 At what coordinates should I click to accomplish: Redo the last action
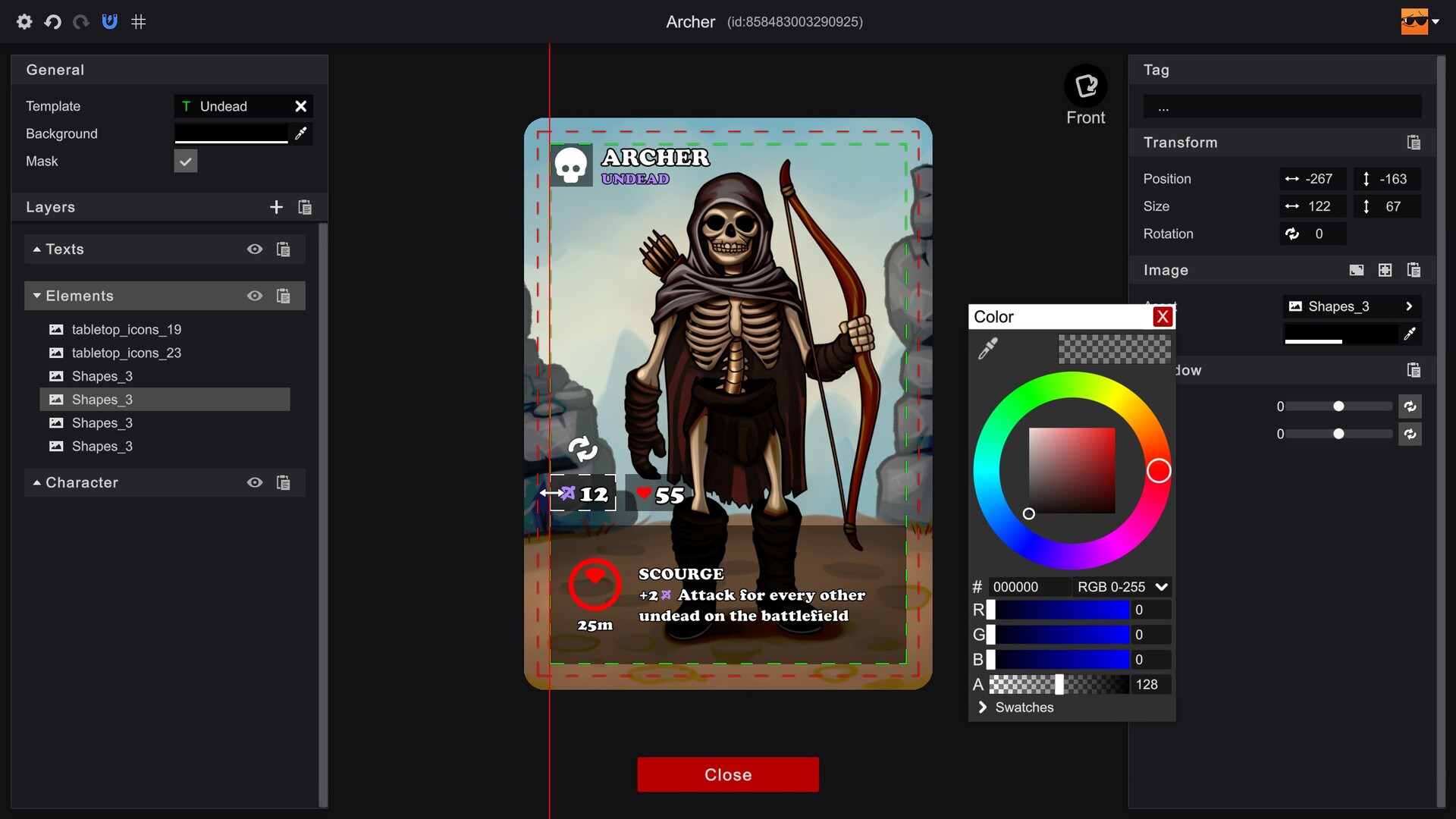tap(80, 21)
